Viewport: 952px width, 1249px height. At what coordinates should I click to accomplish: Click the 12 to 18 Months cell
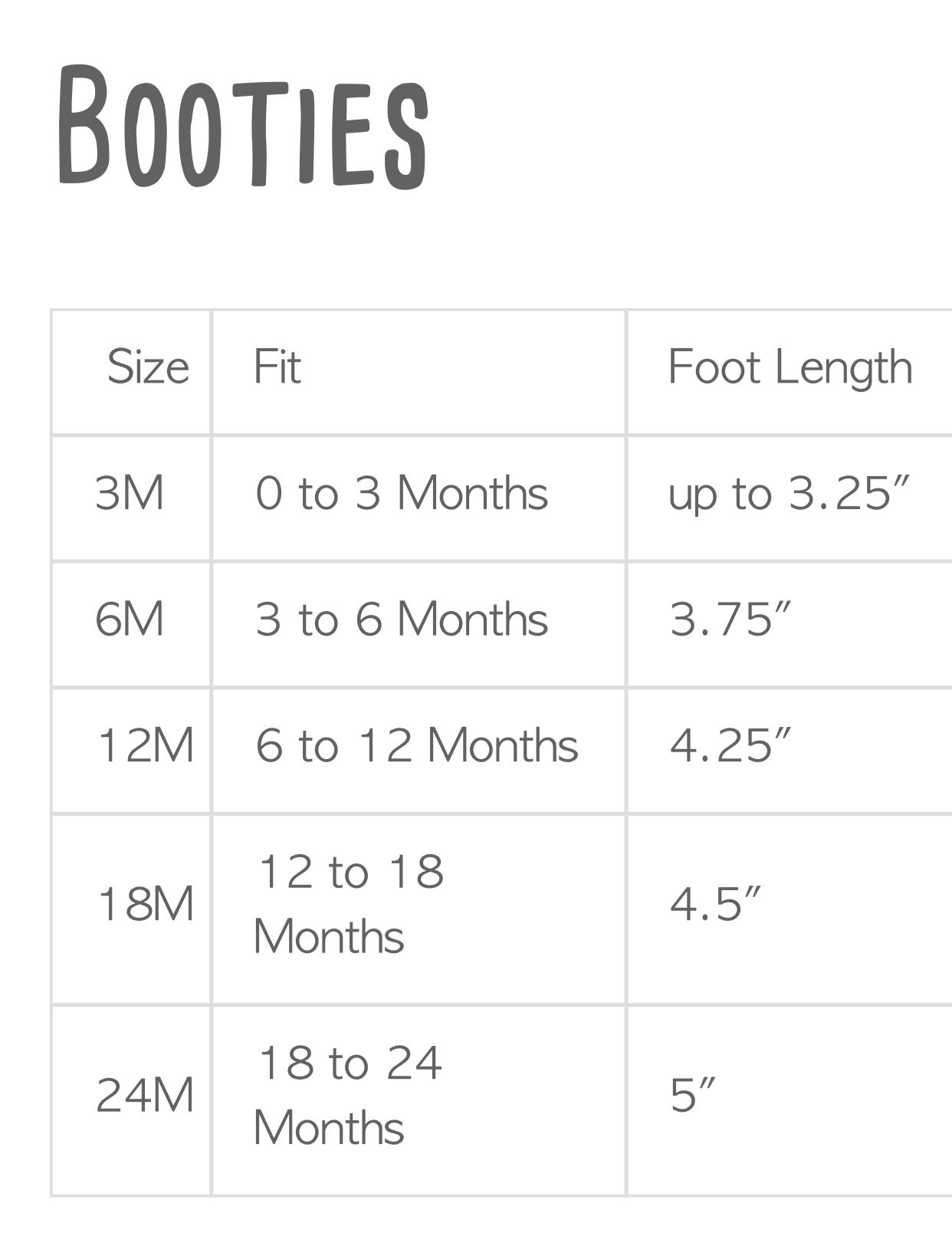(x=350, y=905)
